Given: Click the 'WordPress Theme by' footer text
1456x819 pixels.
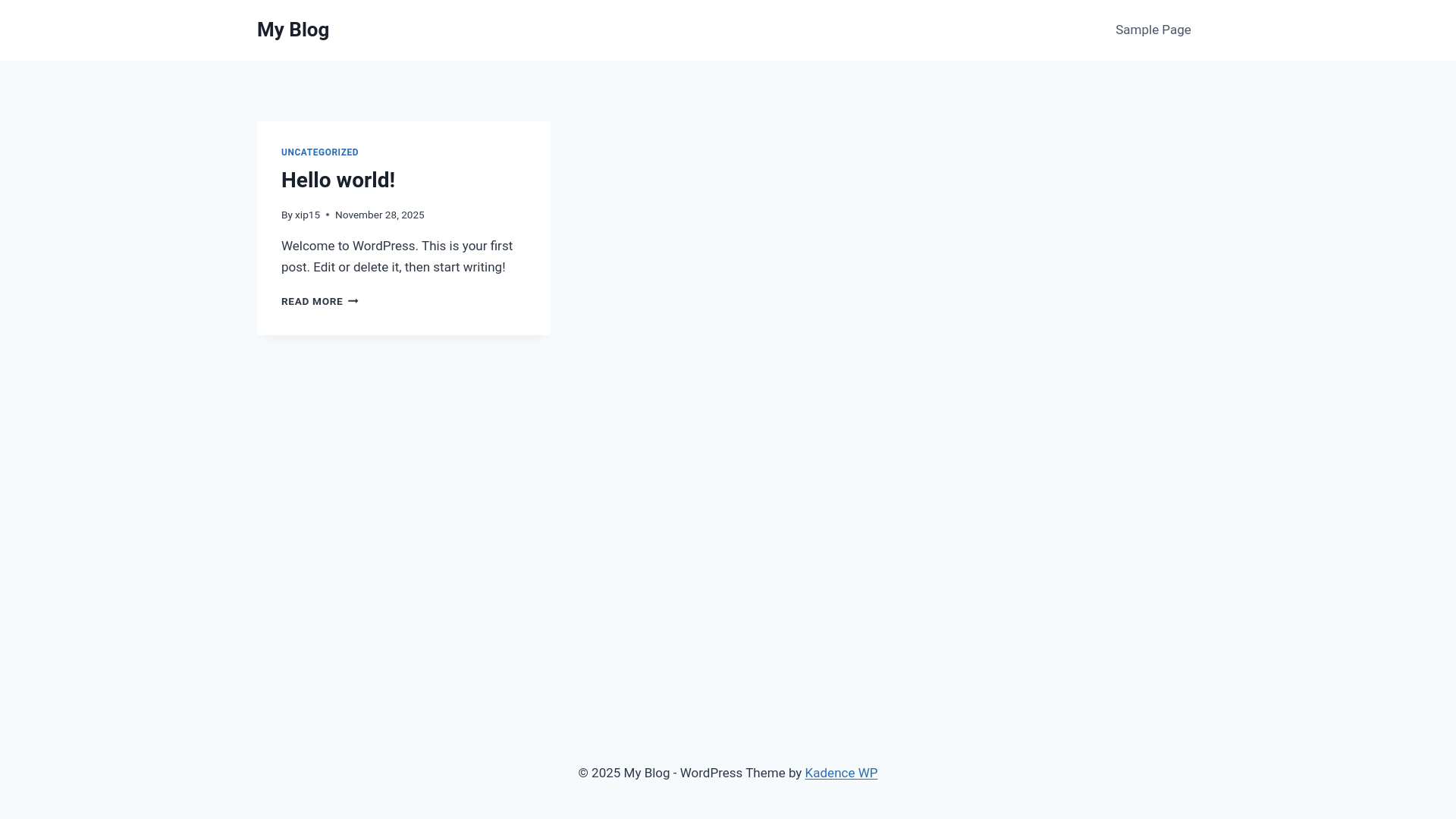Looking at the screenshot, I should [x=740, y=773].
